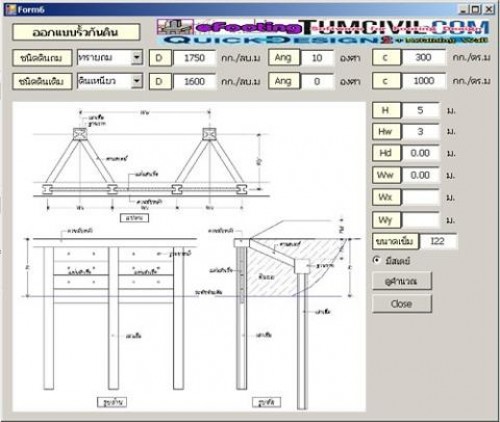Click the Close button
The height and width of the screenshot is (422, 500).
[402, 304]
